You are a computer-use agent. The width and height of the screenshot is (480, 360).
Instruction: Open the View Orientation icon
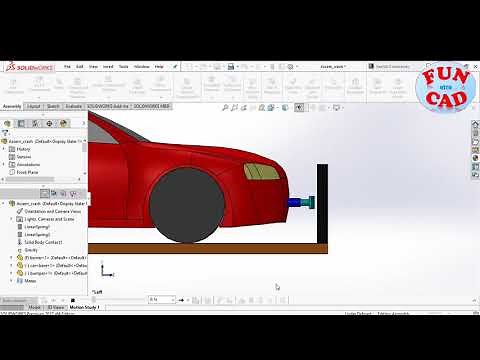271,107
